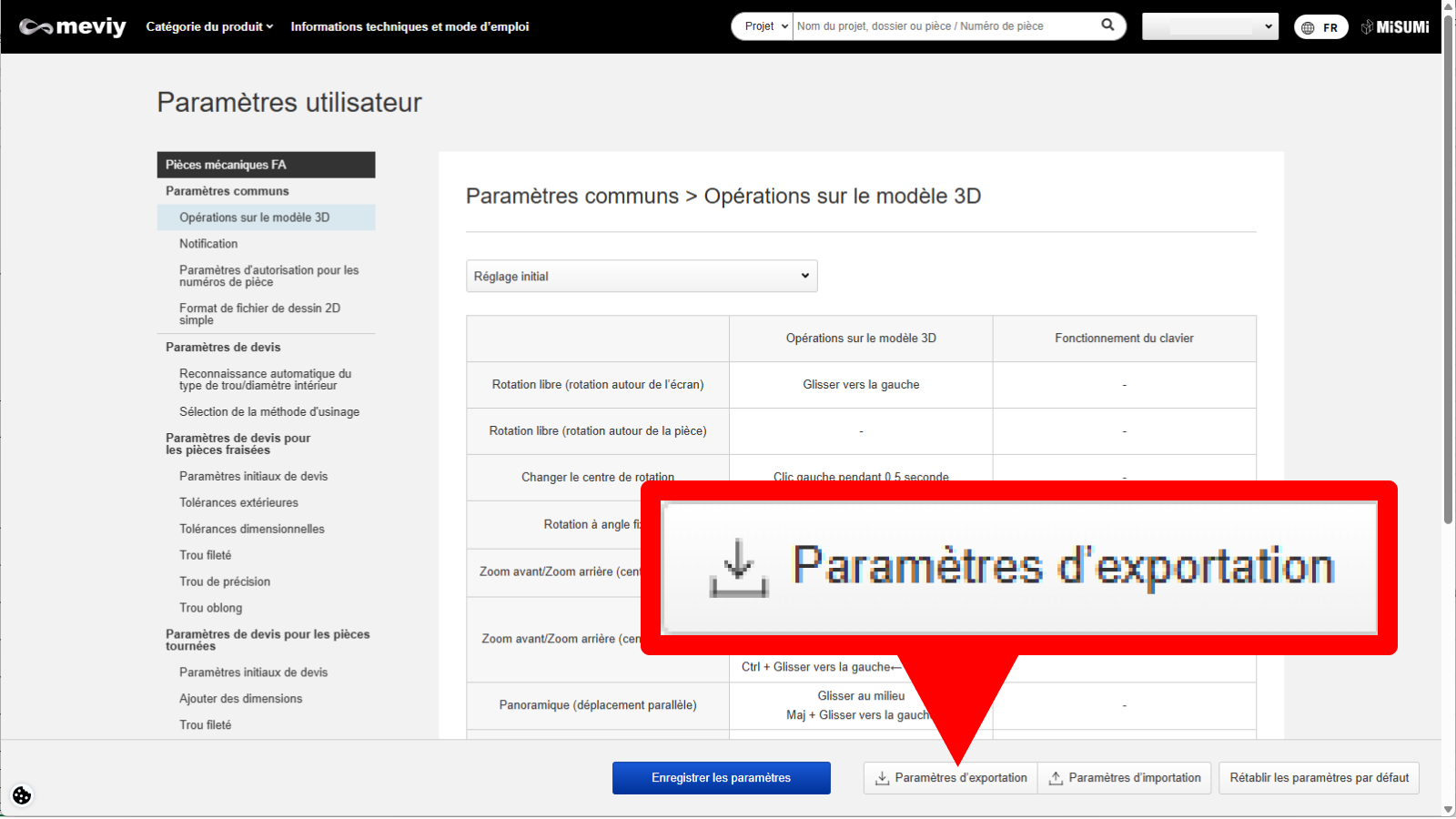Select Trou oblong in the sidebar
1456x819 pixels.
click(x=211, y=608)
